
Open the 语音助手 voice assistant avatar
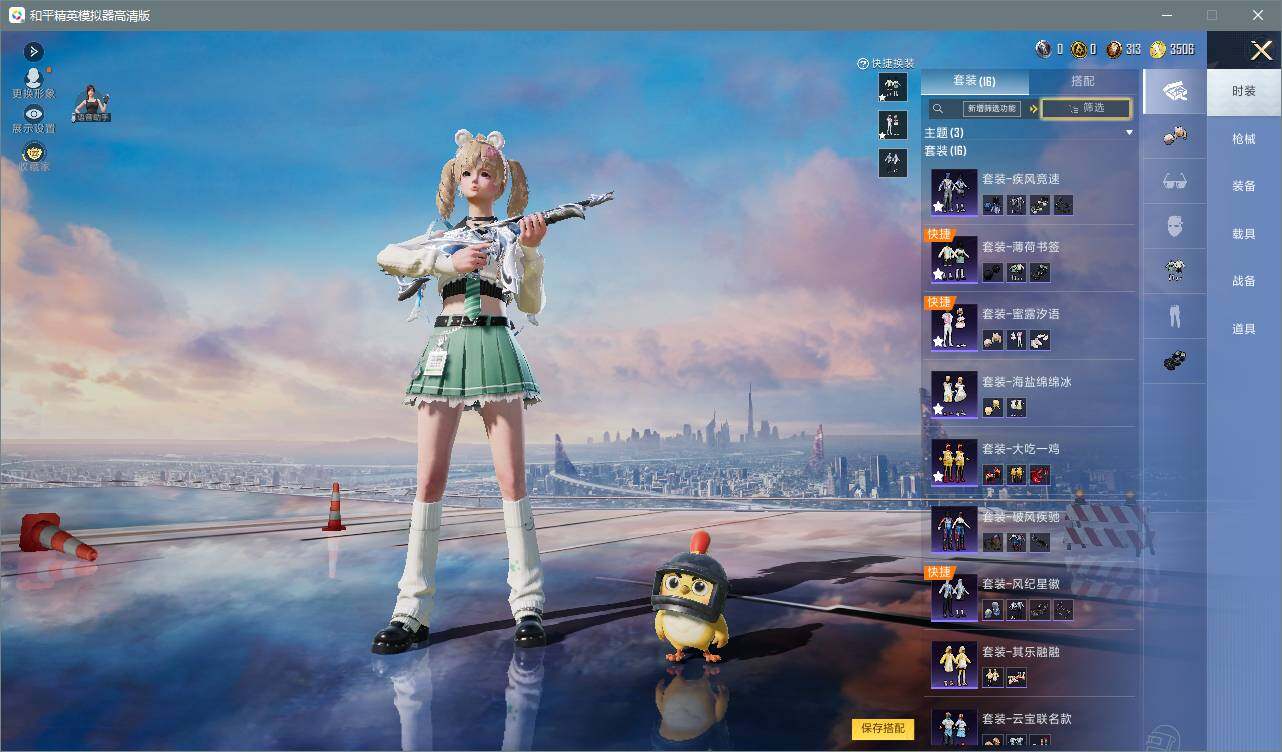tap(92, 103)
